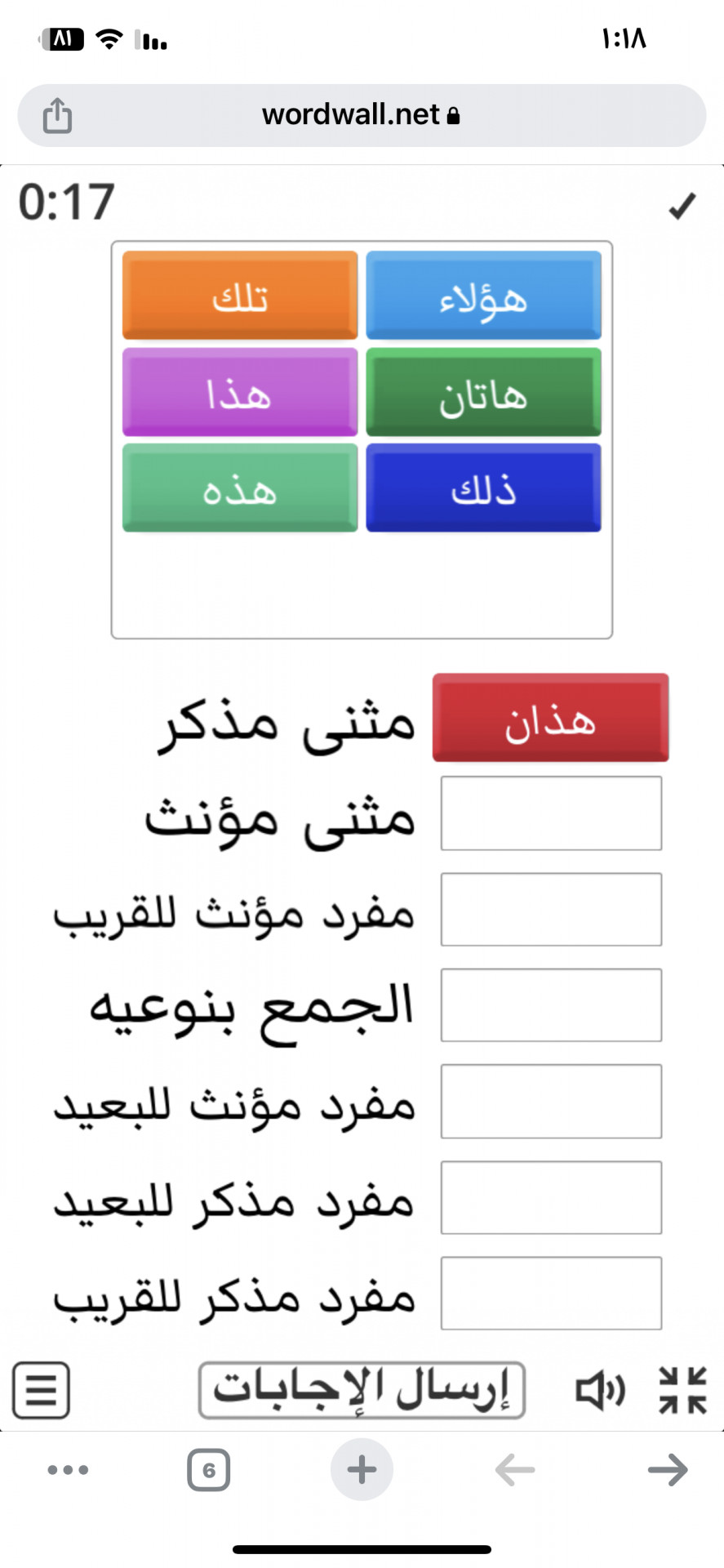The image size is (724, 1568).
Task: Open the hamburger menu icon at bottom
Action: click(x=41, y=1389)
